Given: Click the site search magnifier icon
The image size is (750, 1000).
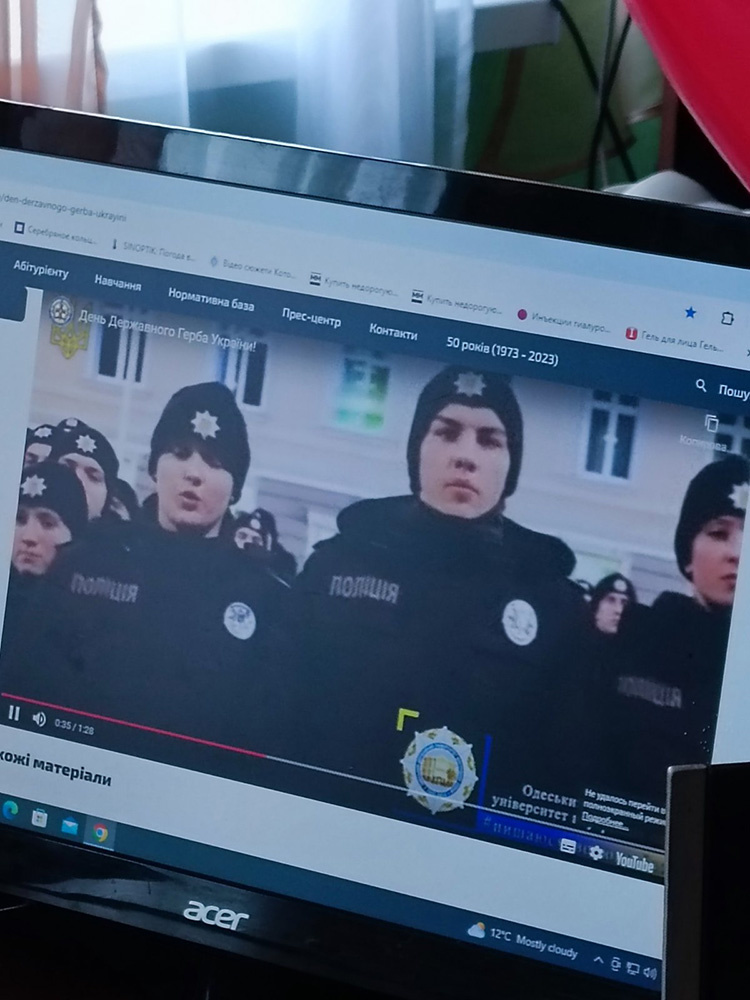Looking at the screenshot, I should (701, 386).
